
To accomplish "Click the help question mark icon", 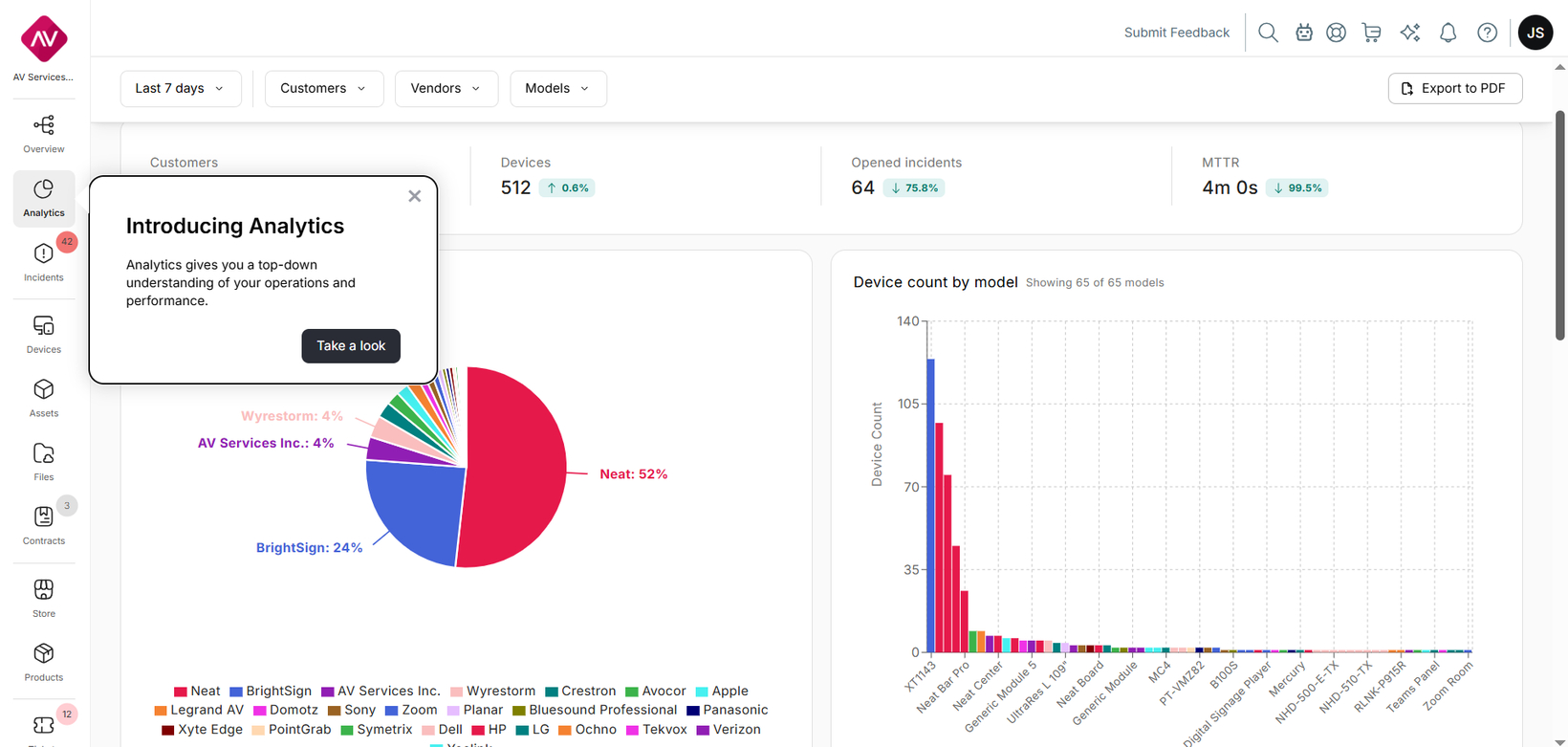I will (1488, 33).
